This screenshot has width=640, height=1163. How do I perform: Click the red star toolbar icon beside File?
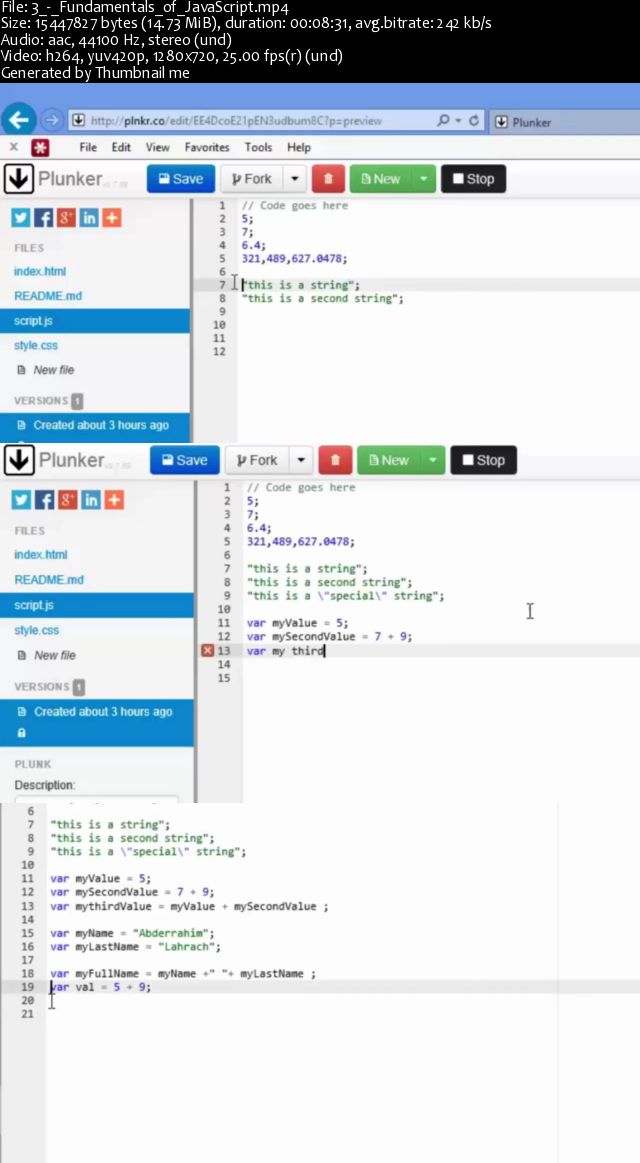tap(40, 147)
